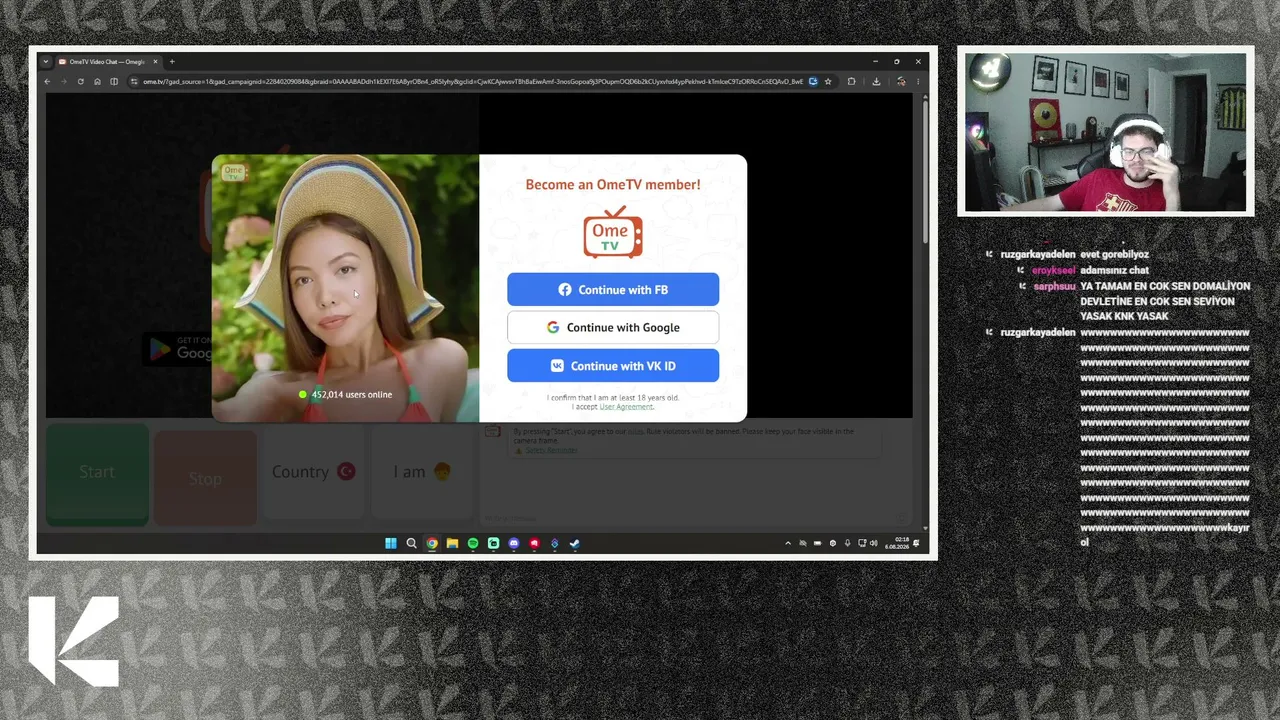1280x720 pixels.
Task: Click the OmeTV logo in the dialog
Action: 613,232
